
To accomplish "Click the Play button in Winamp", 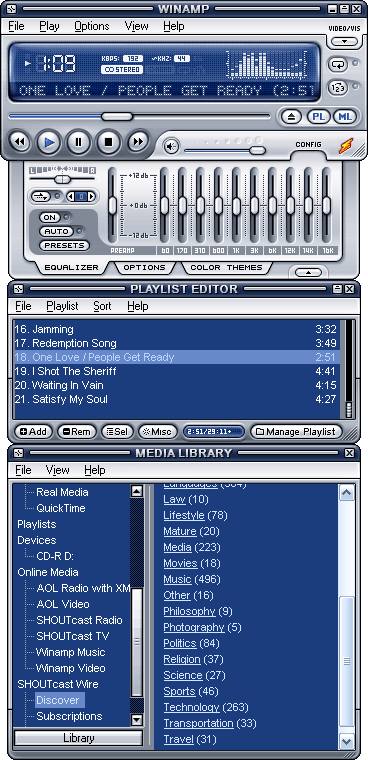I will pyautogui.click(x=49, y=142).
